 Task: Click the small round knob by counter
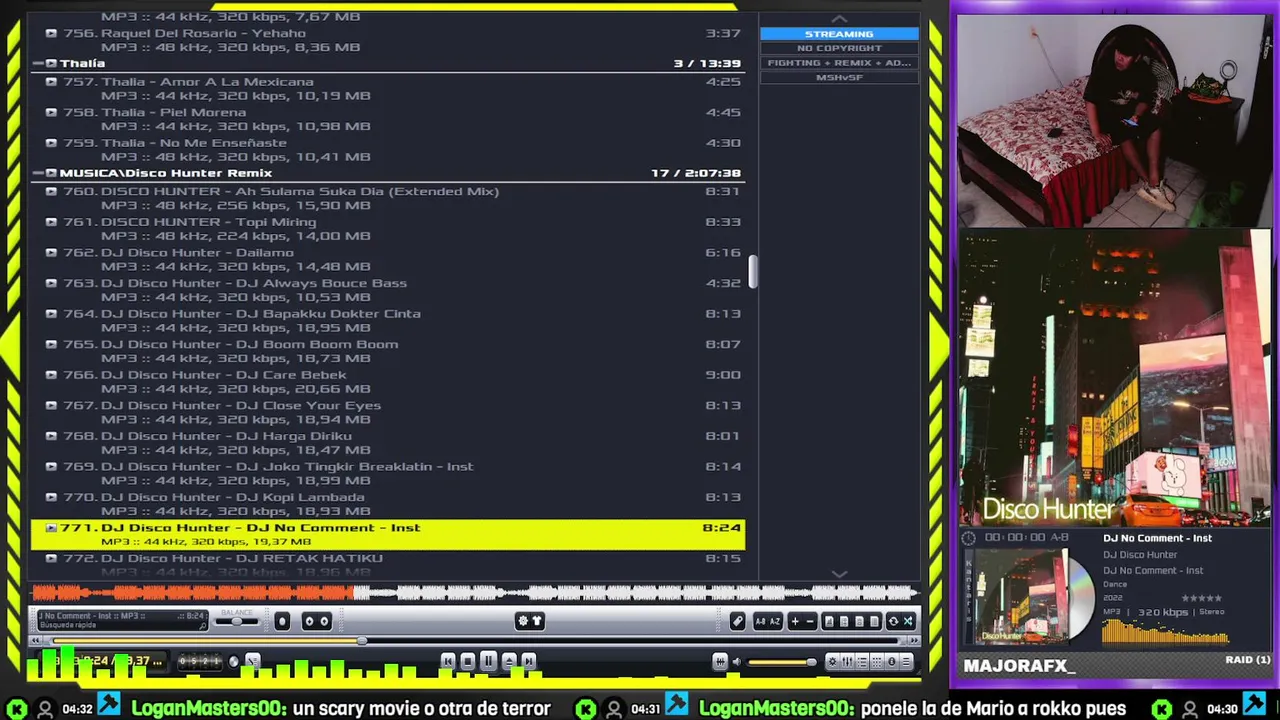[234, 662]
